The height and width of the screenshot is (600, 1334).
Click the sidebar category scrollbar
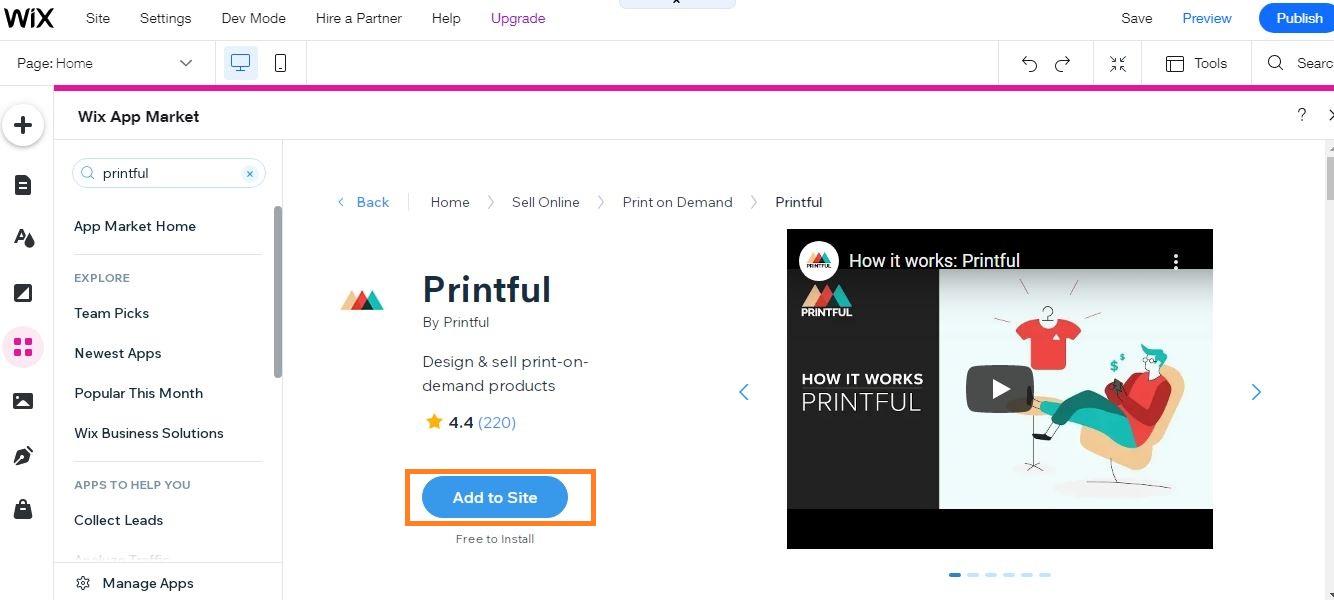pos(278,291)
